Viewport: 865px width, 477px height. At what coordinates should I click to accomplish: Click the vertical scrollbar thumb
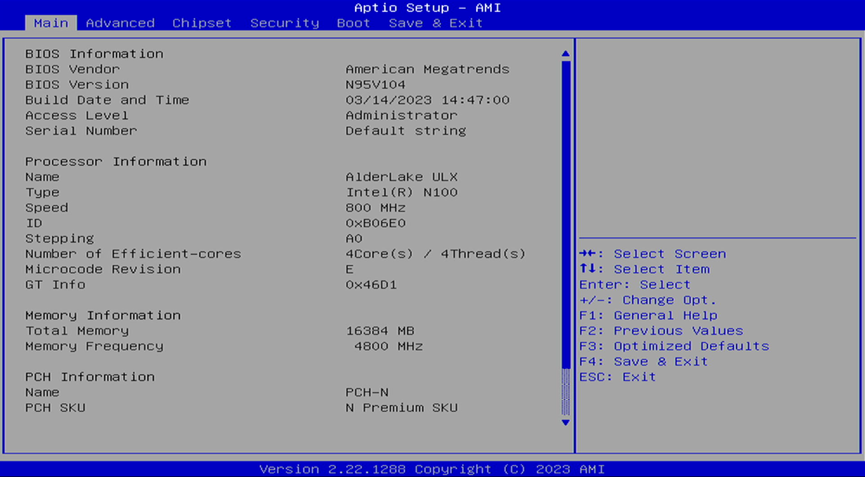[565, 214]
